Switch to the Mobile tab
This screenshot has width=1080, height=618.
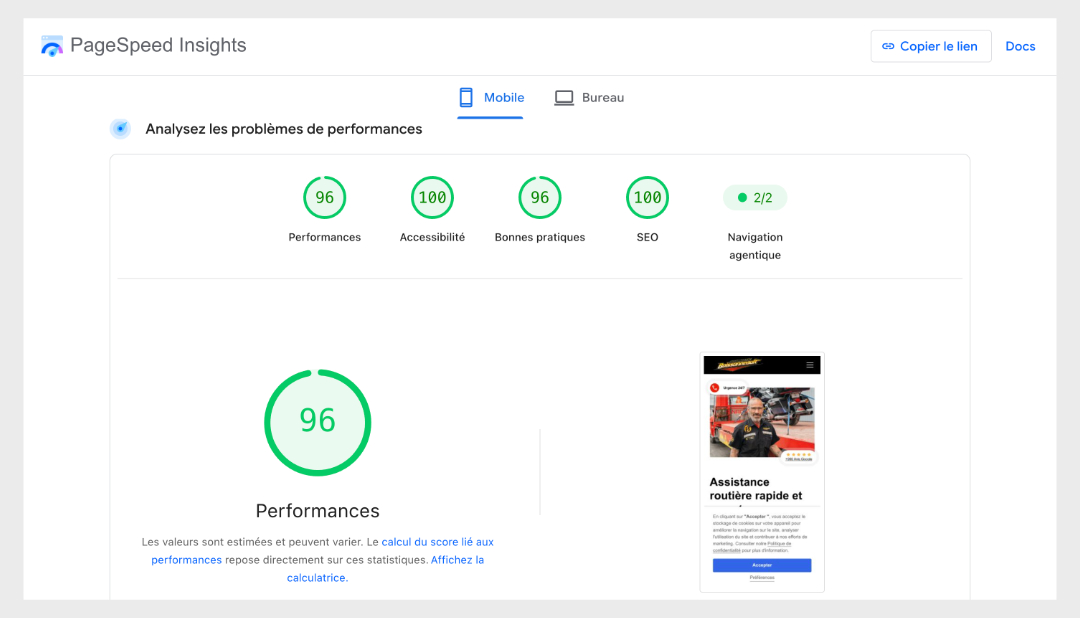click(x=490, y=98)
